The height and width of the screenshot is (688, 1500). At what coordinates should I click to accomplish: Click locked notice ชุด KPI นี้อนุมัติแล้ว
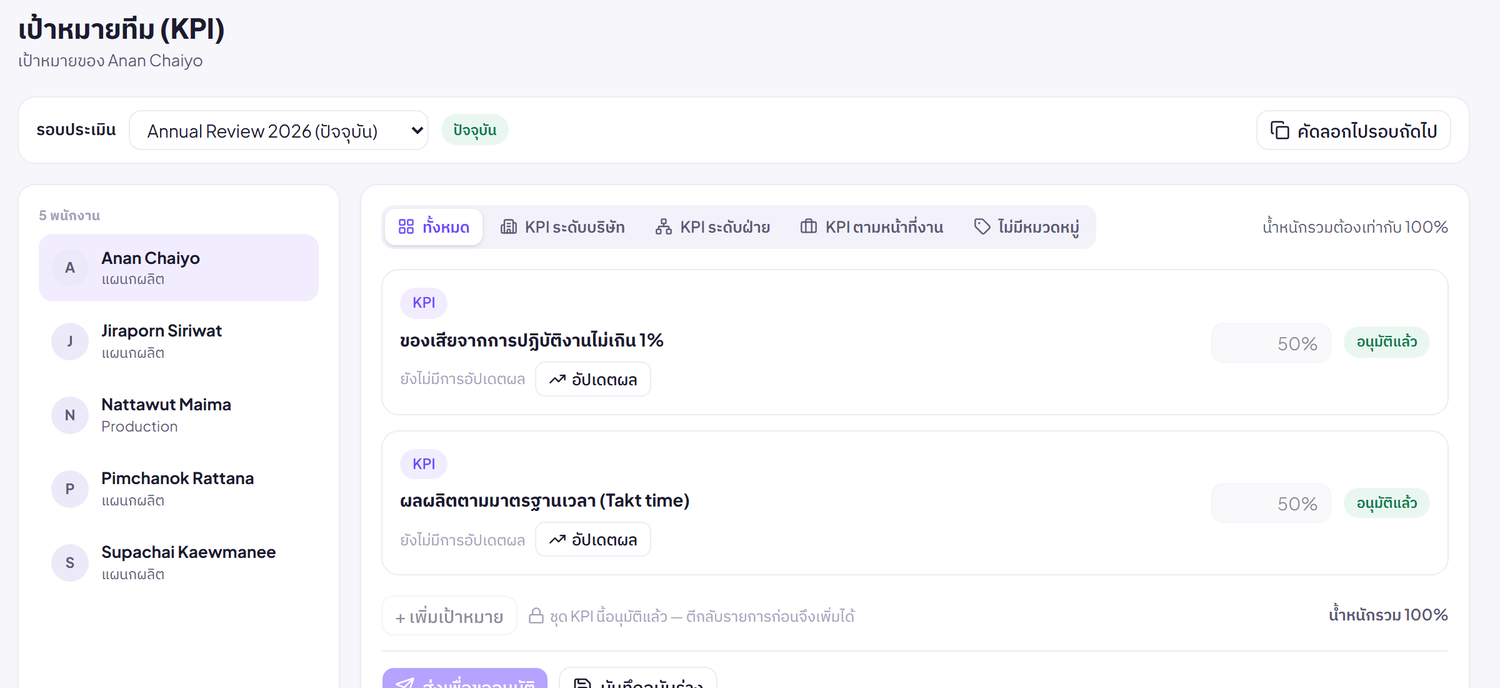[702, 616]
